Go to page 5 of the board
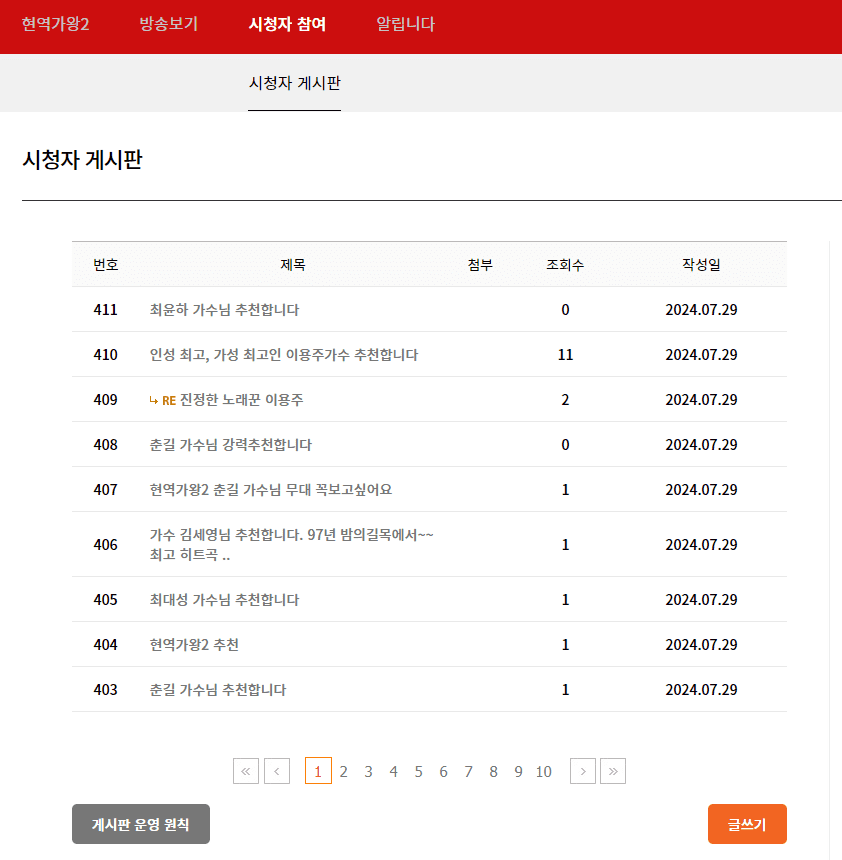This screenshot has width=842, height=860. point(418,771)
